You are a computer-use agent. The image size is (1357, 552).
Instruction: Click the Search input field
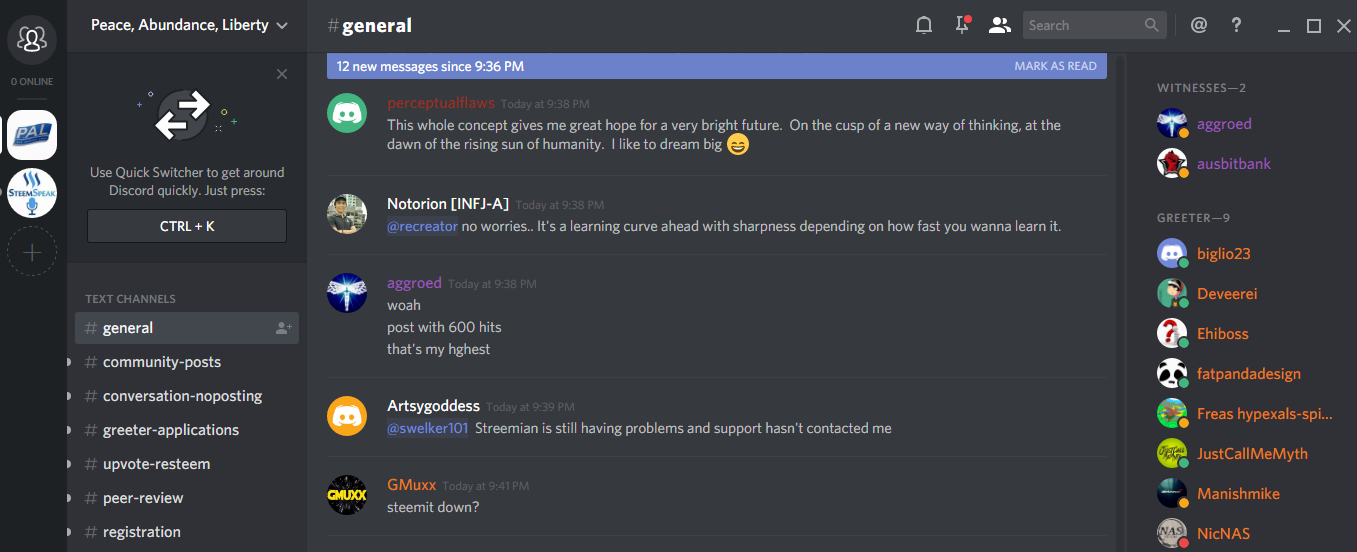(1084, 26)
